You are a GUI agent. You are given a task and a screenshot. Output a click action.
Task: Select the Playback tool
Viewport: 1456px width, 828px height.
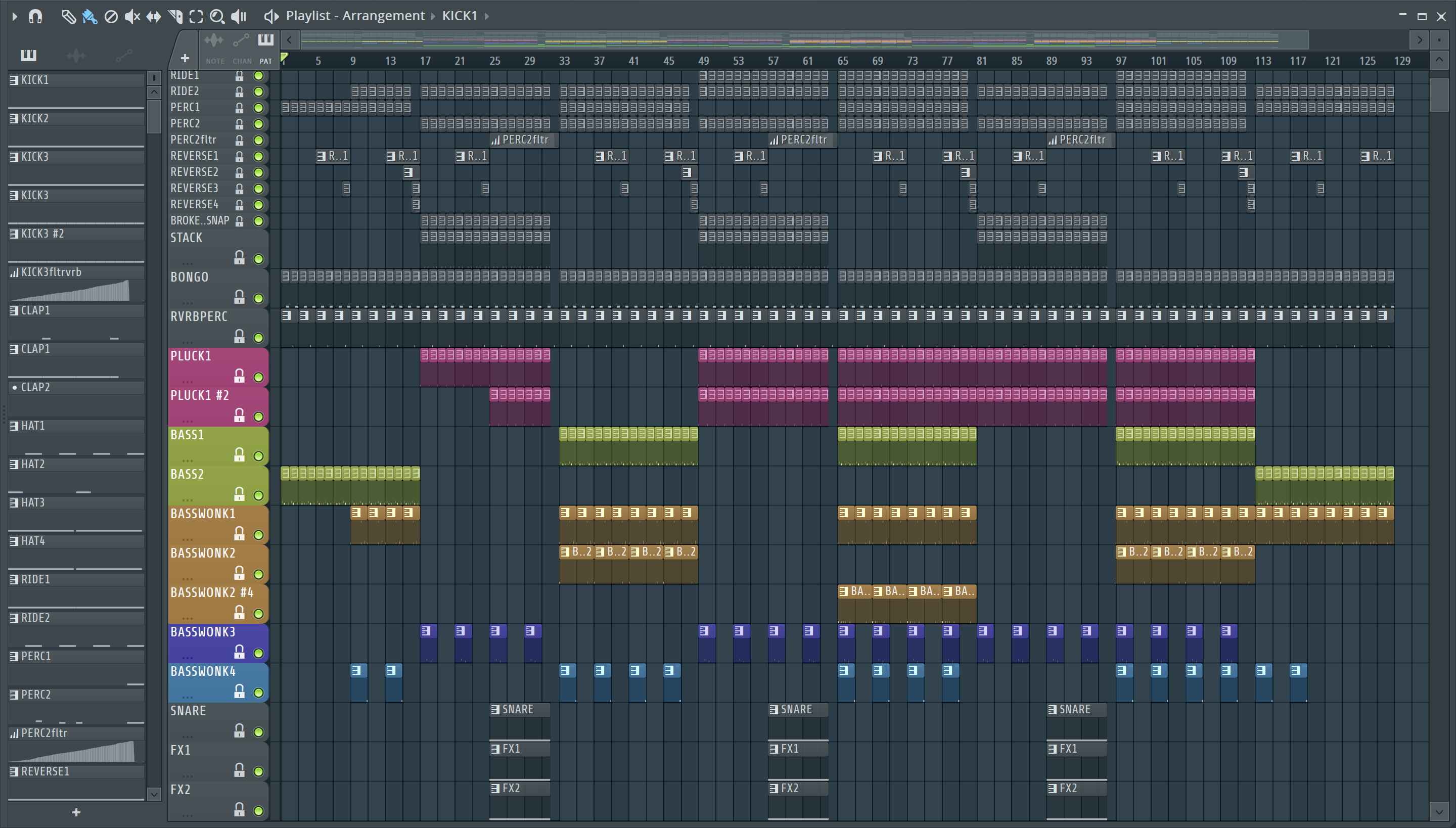239,17
